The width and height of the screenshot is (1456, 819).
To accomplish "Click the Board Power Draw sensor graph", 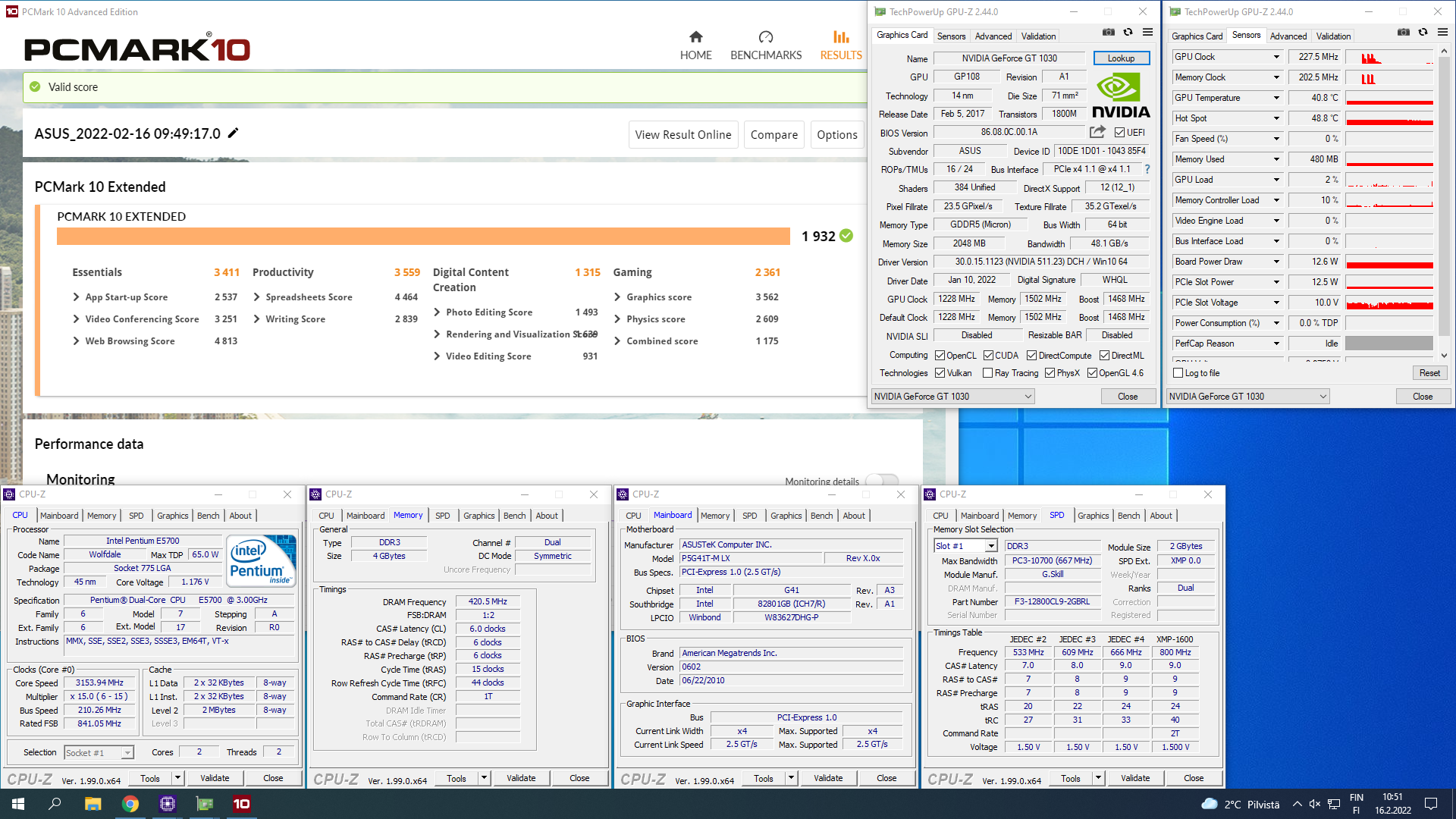I will (x=1389, y=262).
